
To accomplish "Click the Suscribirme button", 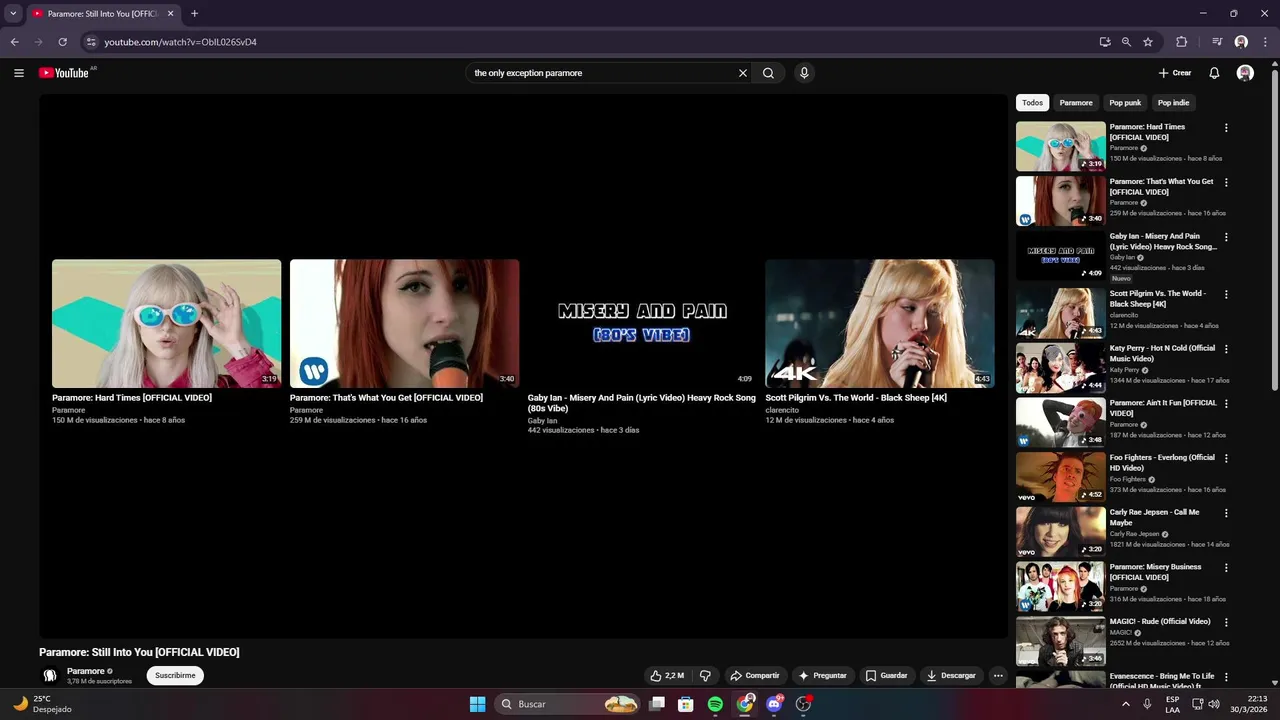I will pyautogui.click(x=175, y=676).
